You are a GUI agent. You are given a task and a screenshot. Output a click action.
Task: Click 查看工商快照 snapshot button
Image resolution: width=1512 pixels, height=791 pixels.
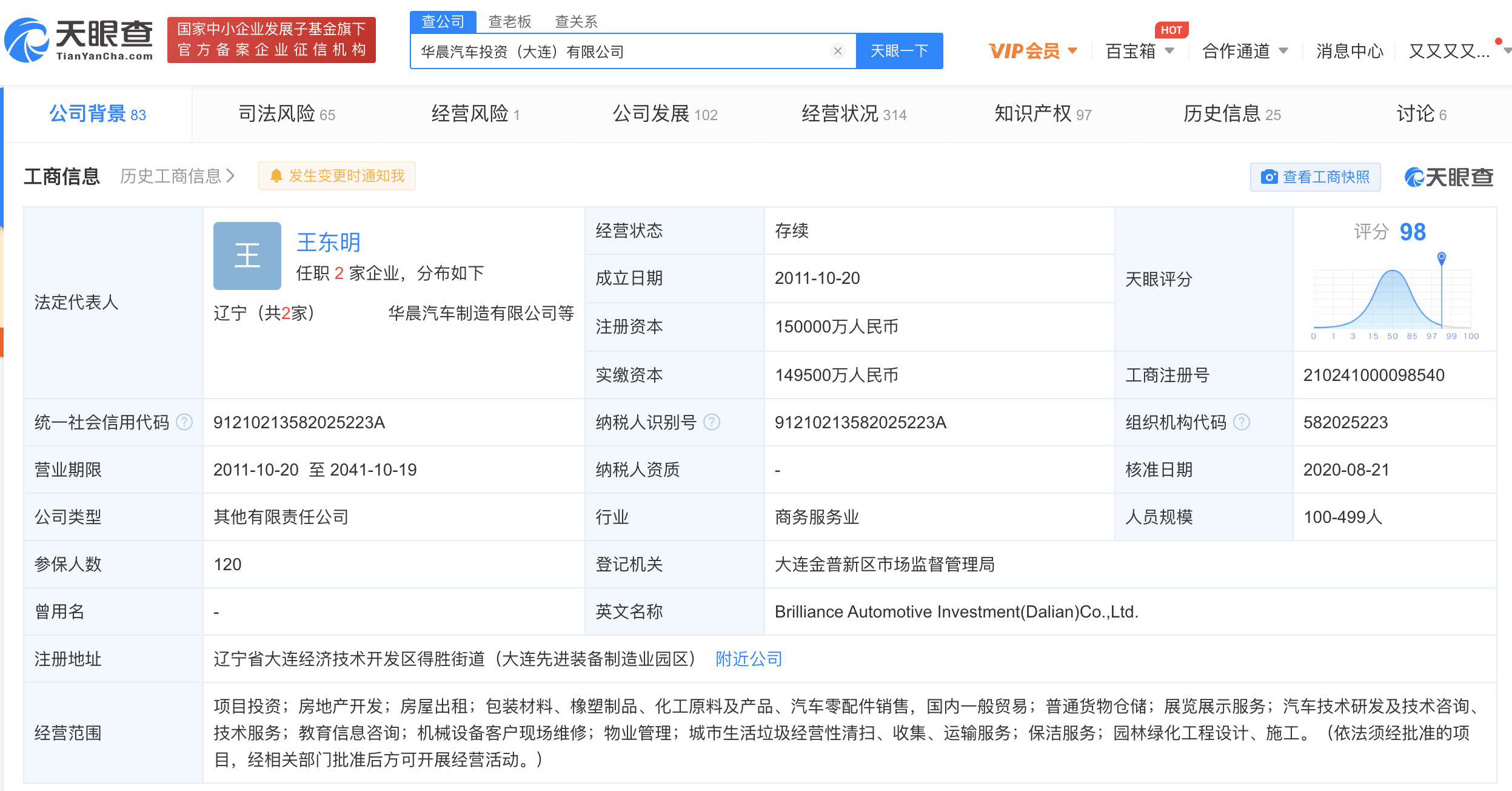[x=1316, y=177]
